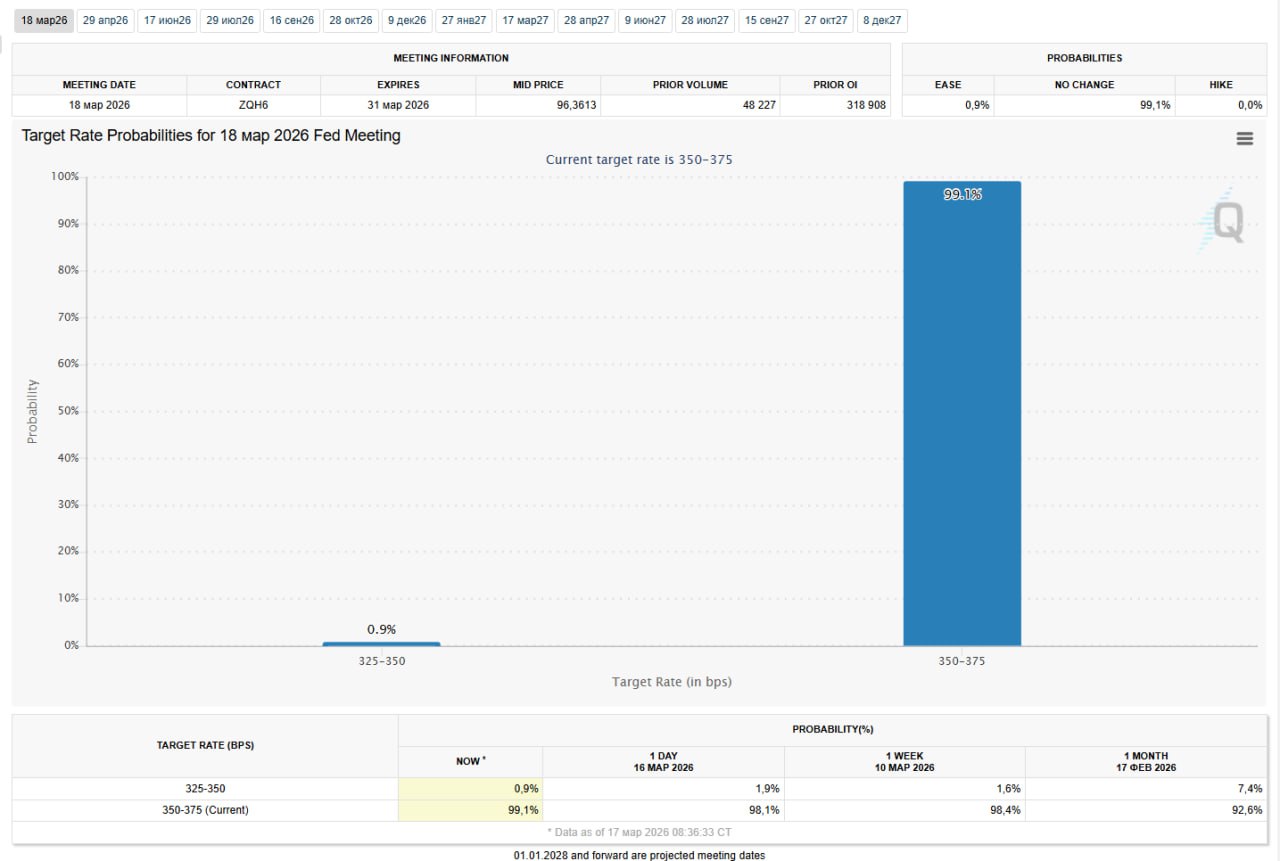Click the 9 июн27 meeting tab
This screenshot has width=1280, height=861.
(x=645, y=20)
